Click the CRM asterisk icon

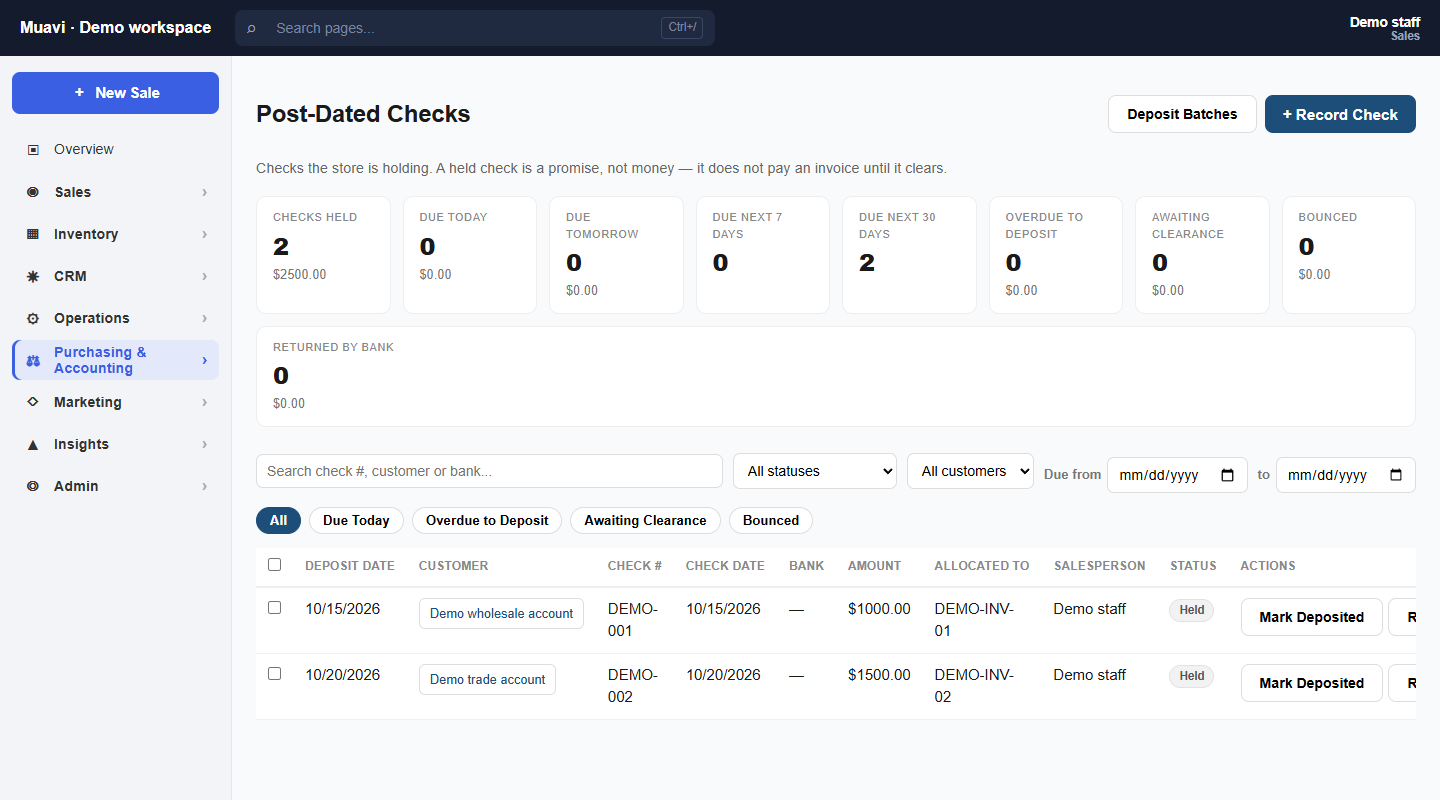tap(33, 276)
